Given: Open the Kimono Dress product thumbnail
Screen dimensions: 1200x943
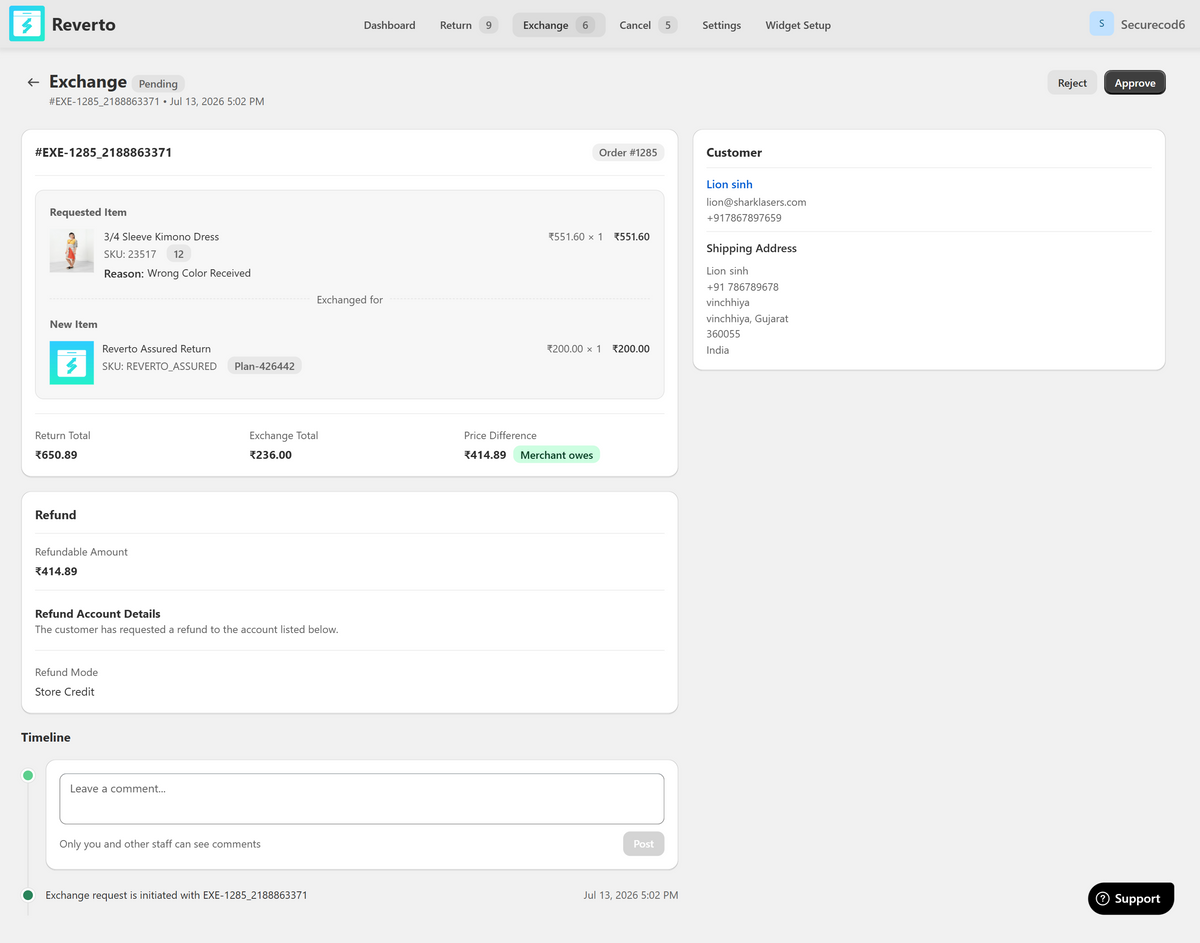Looking at the screenshot, I should [x=72, y=250].
